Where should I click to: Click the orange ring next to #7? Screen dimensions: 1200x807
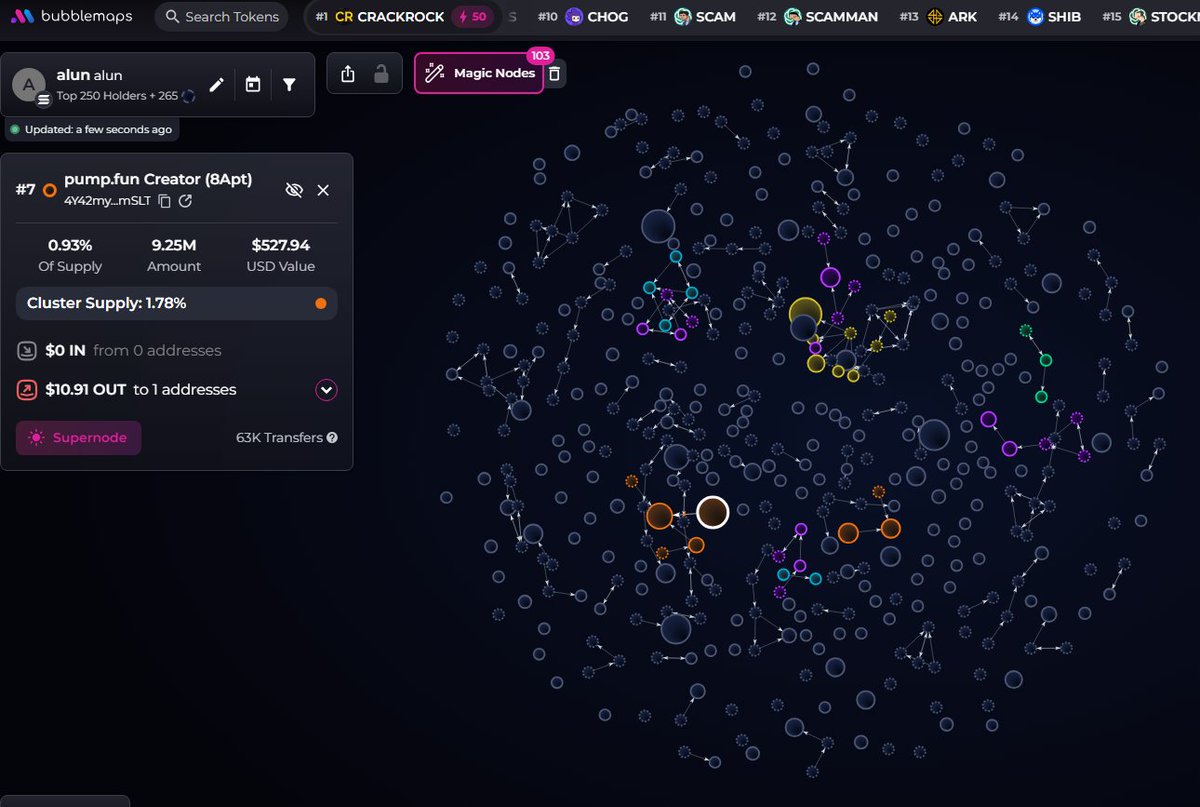(x=49, y=190)
